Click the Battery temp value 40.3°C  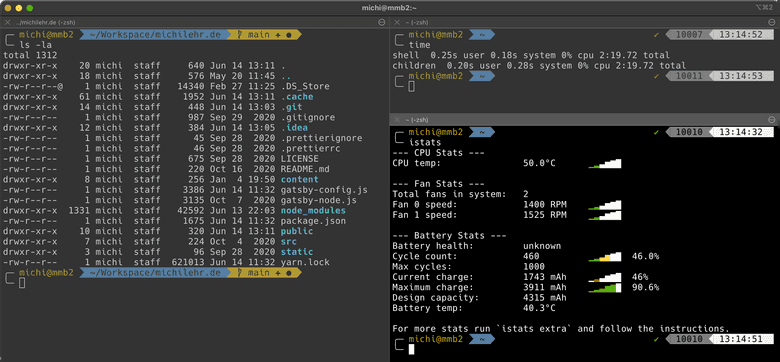(x=539, y=308)
